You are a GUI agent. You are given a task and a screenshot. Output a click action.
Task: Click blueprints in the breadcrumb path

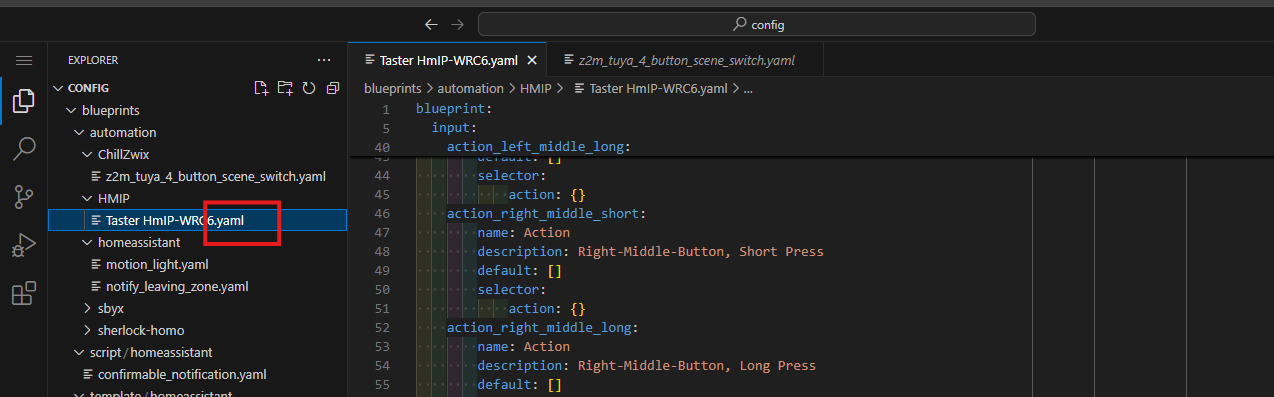392,88
